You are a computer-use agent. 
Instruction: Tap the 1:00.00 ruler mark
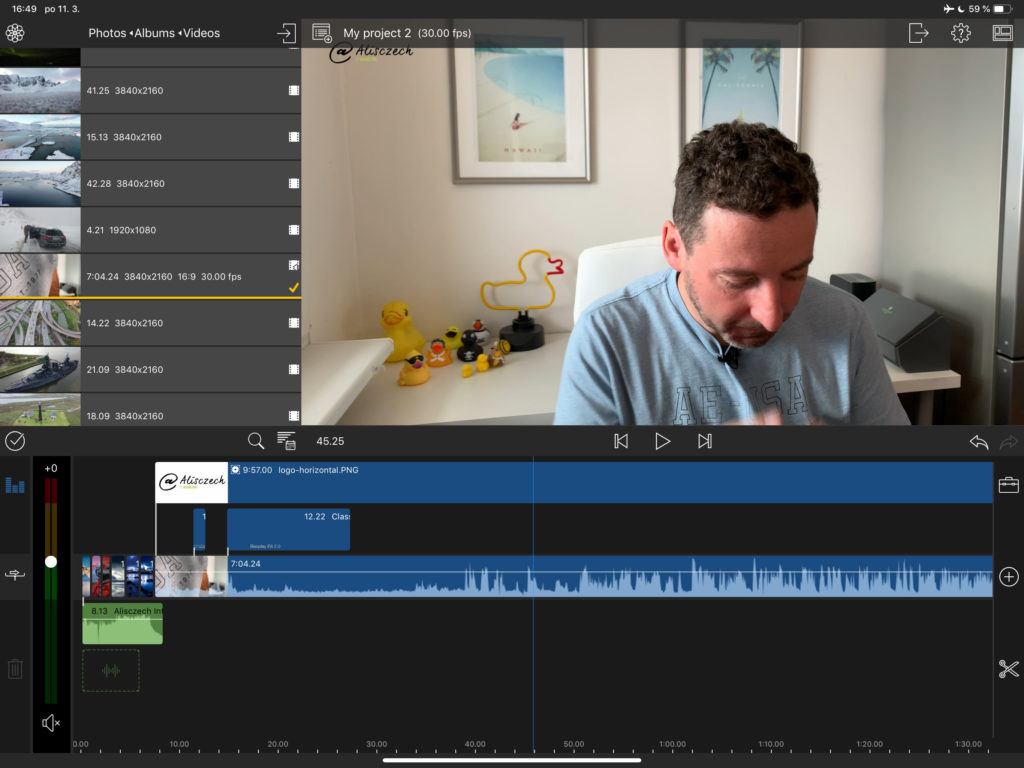[x=673, y=744]
